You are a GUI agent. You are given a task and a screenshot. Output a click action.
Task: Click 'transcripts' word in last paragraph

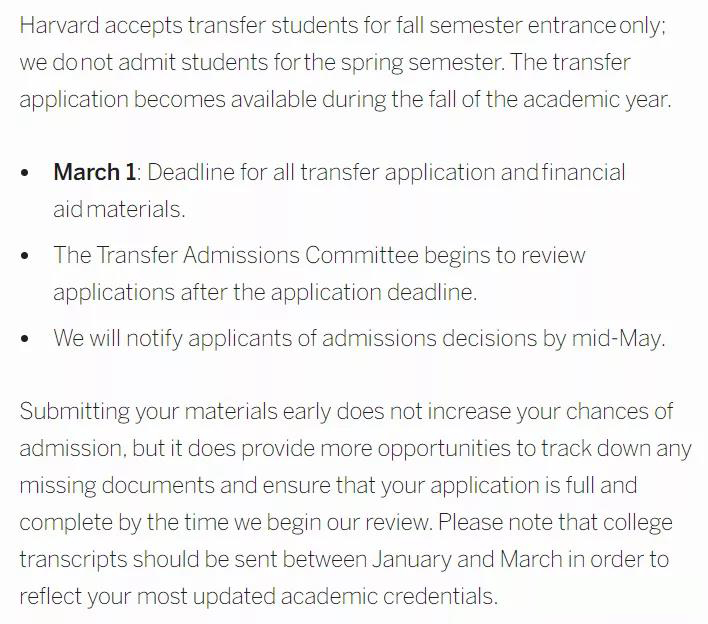73,559
